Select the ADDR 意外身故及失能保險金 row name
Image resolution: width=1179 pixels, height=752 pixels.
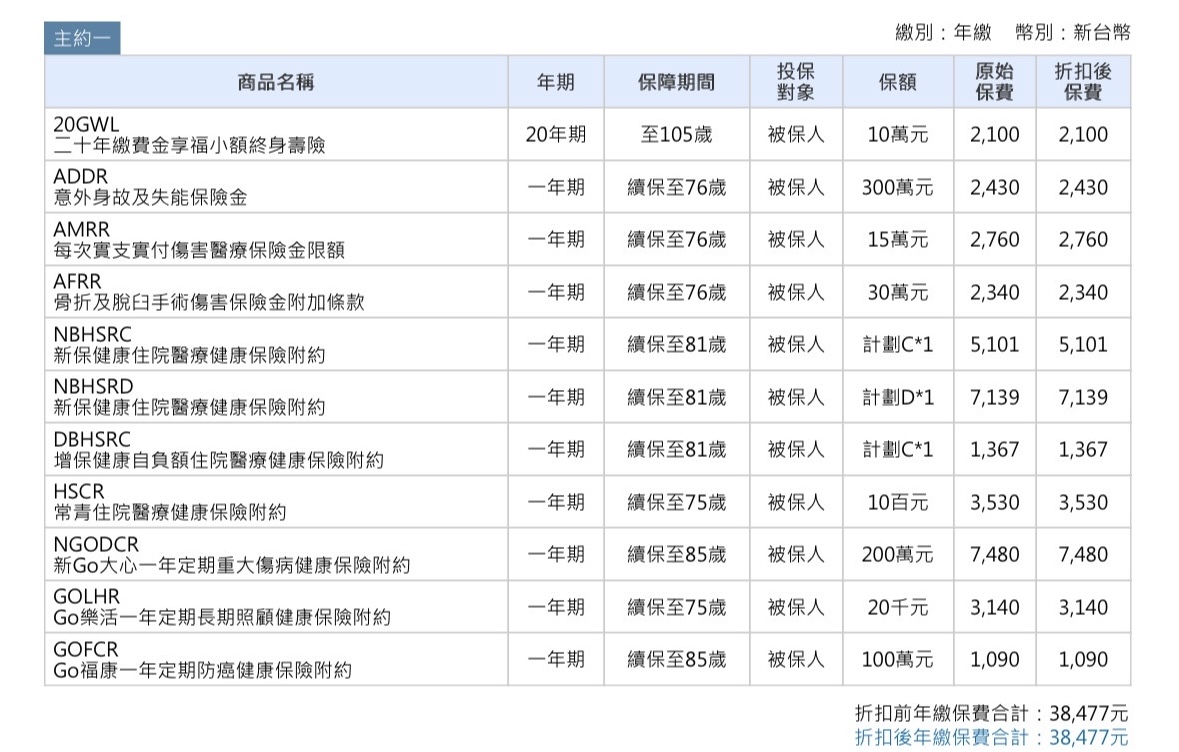(150, 187)
